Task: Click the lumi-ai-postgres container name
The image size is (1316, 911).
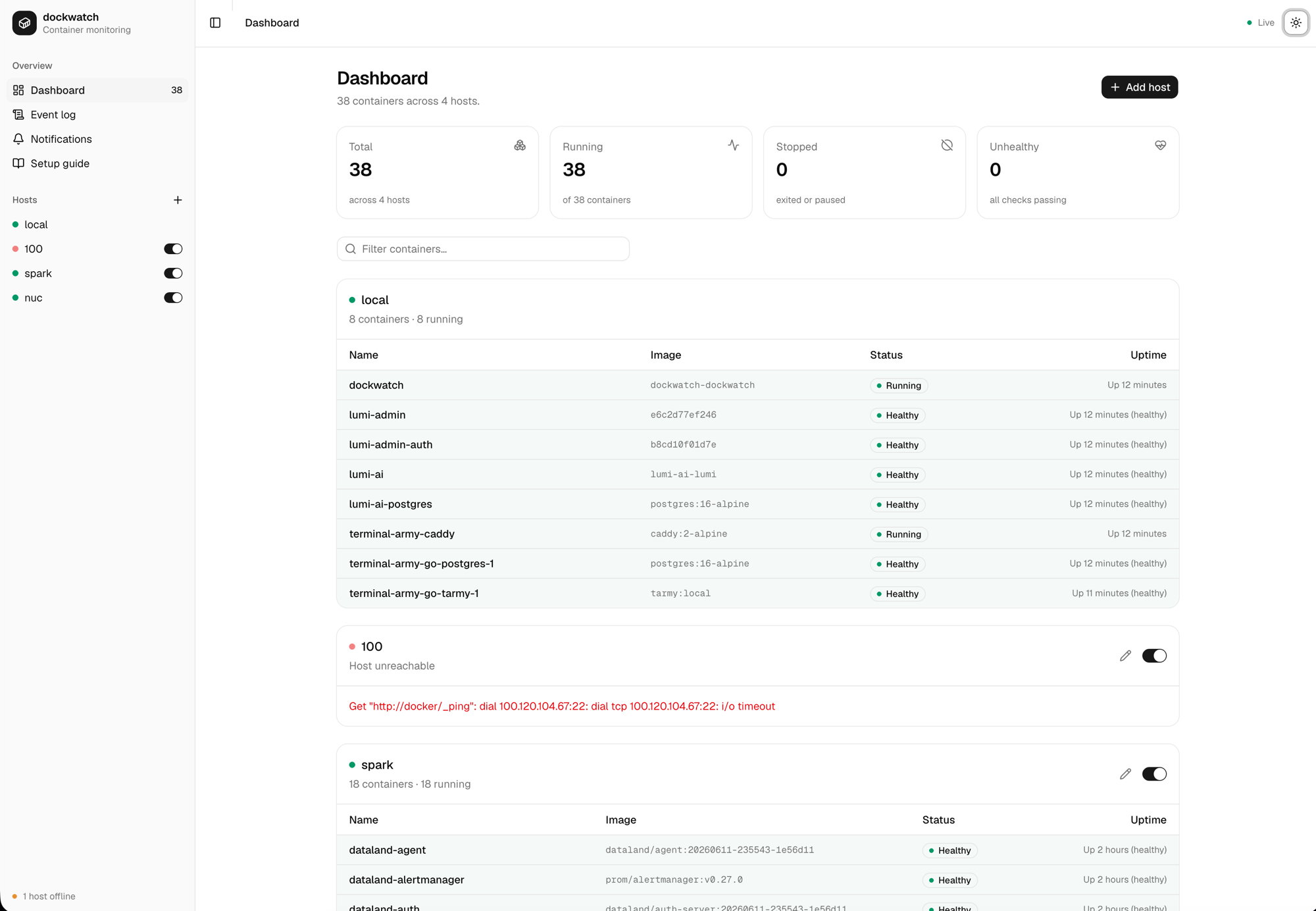Action: 391,504
